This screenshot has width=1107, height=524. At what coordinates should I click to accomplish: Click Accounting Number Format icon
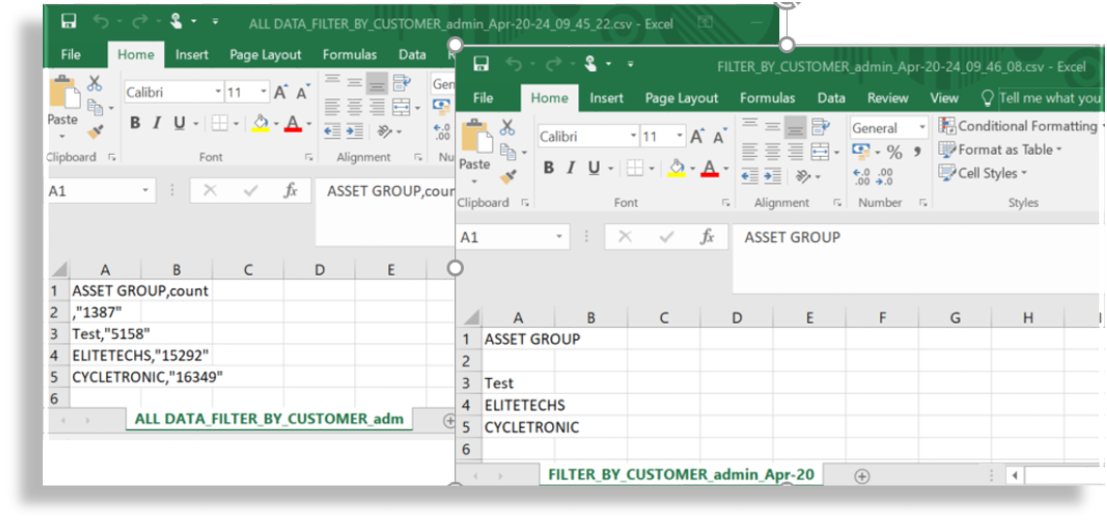click(x=861, y=152)
